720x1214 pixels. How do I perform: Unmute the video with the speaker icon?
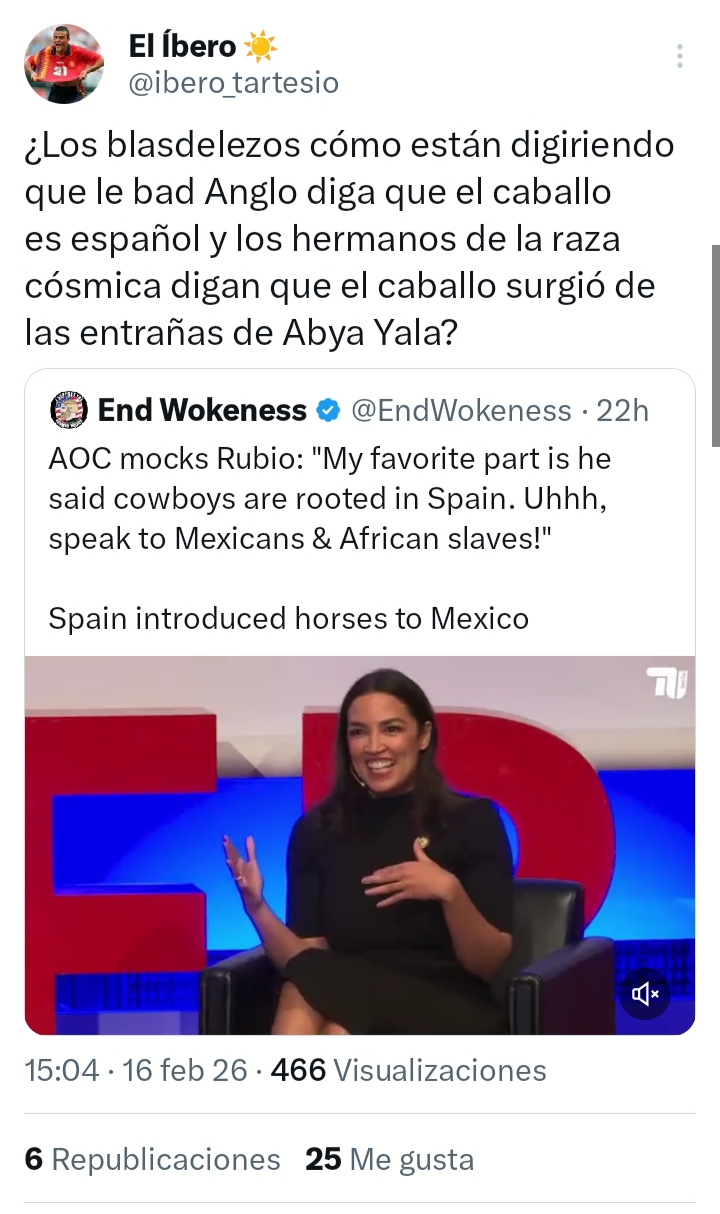point(646,993)
